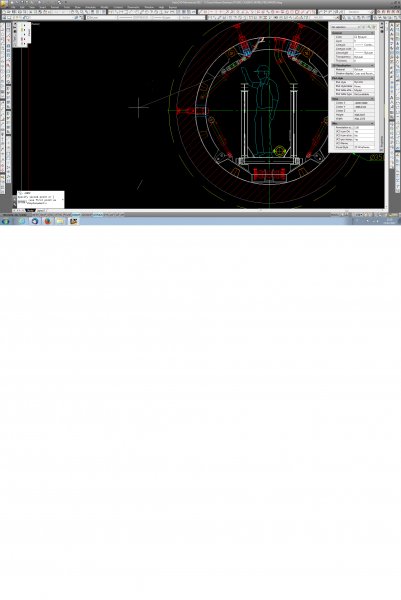Screen dimensions: 401x600
Task: Click the AutoCAD application logo button
Action: [x=3, y=4]
